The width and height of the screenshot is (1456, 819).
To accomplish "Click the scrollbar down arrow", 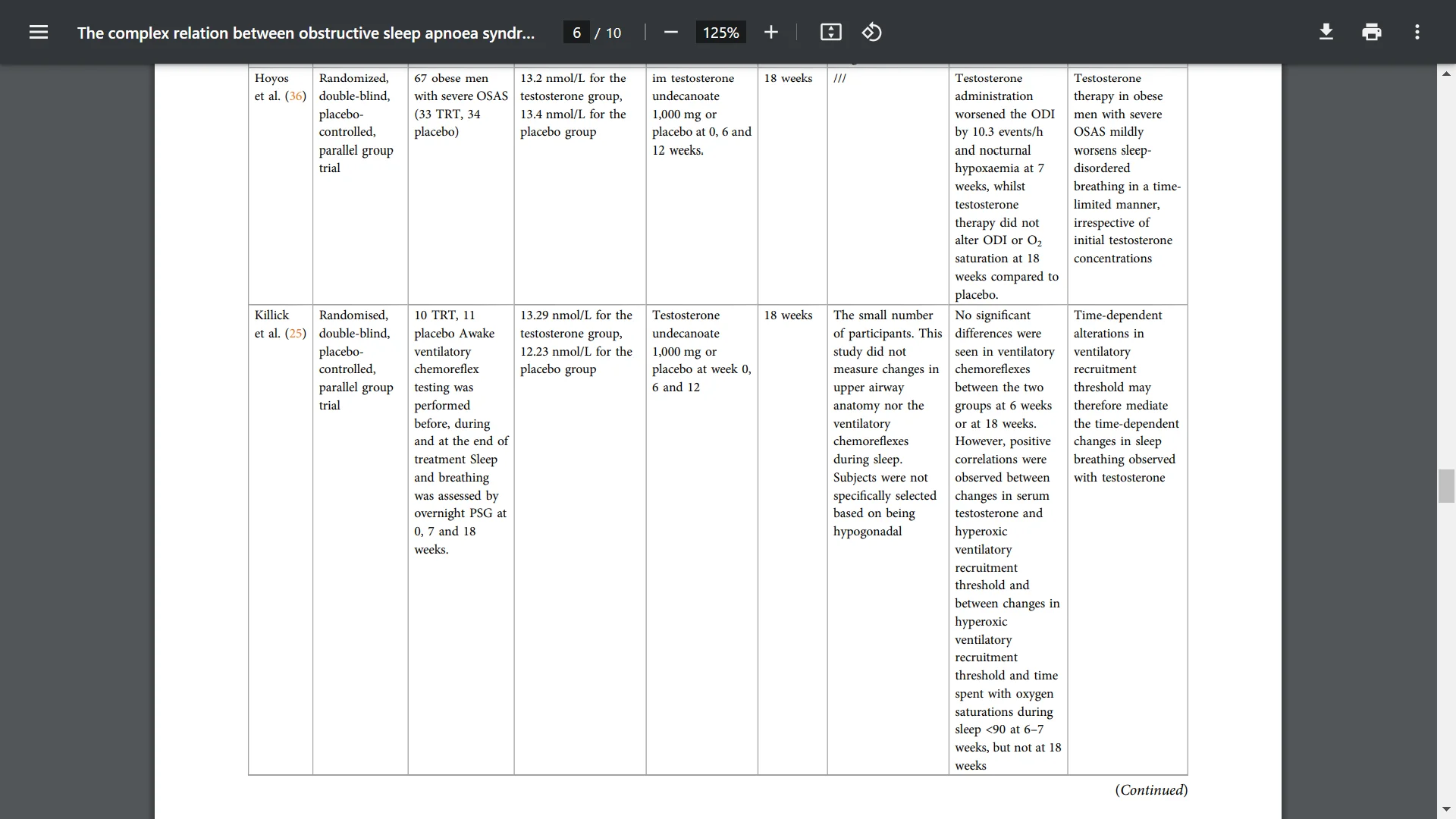I will 1446,809.
